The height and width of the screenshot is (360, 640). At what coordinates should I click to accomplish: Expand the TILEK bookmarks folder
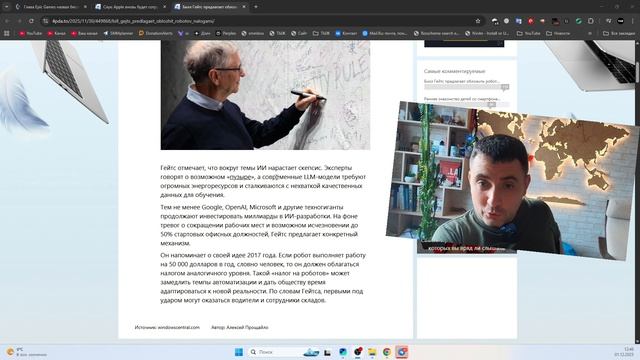click(321, 33)
